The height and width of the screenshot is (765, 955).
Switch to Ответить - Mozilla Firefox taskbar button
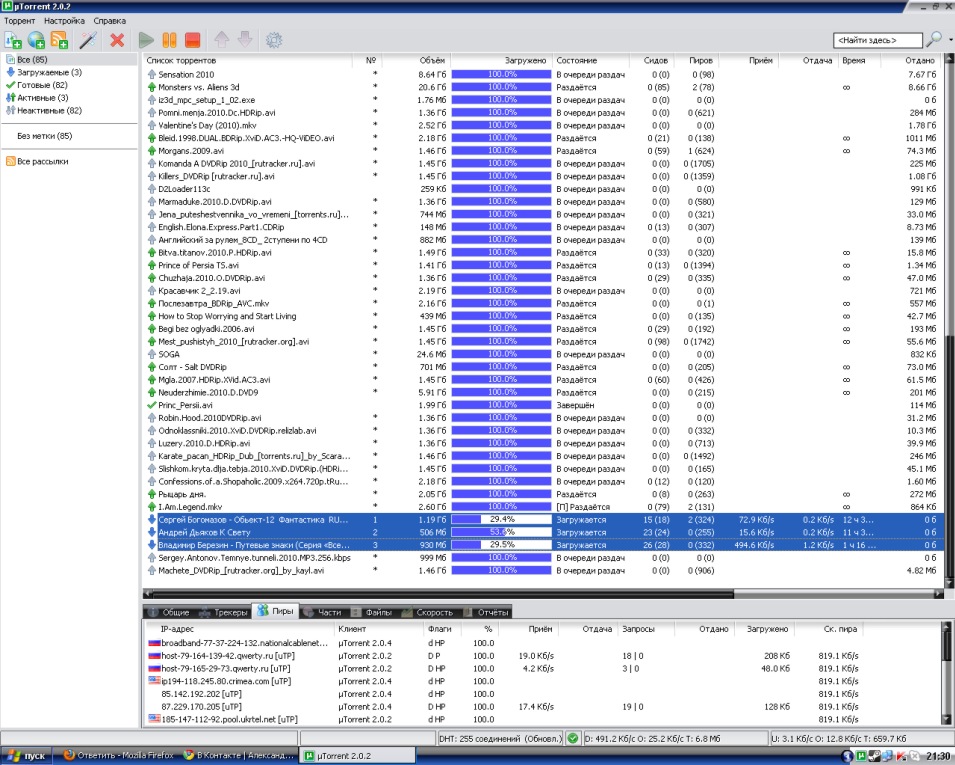(118, 755)
